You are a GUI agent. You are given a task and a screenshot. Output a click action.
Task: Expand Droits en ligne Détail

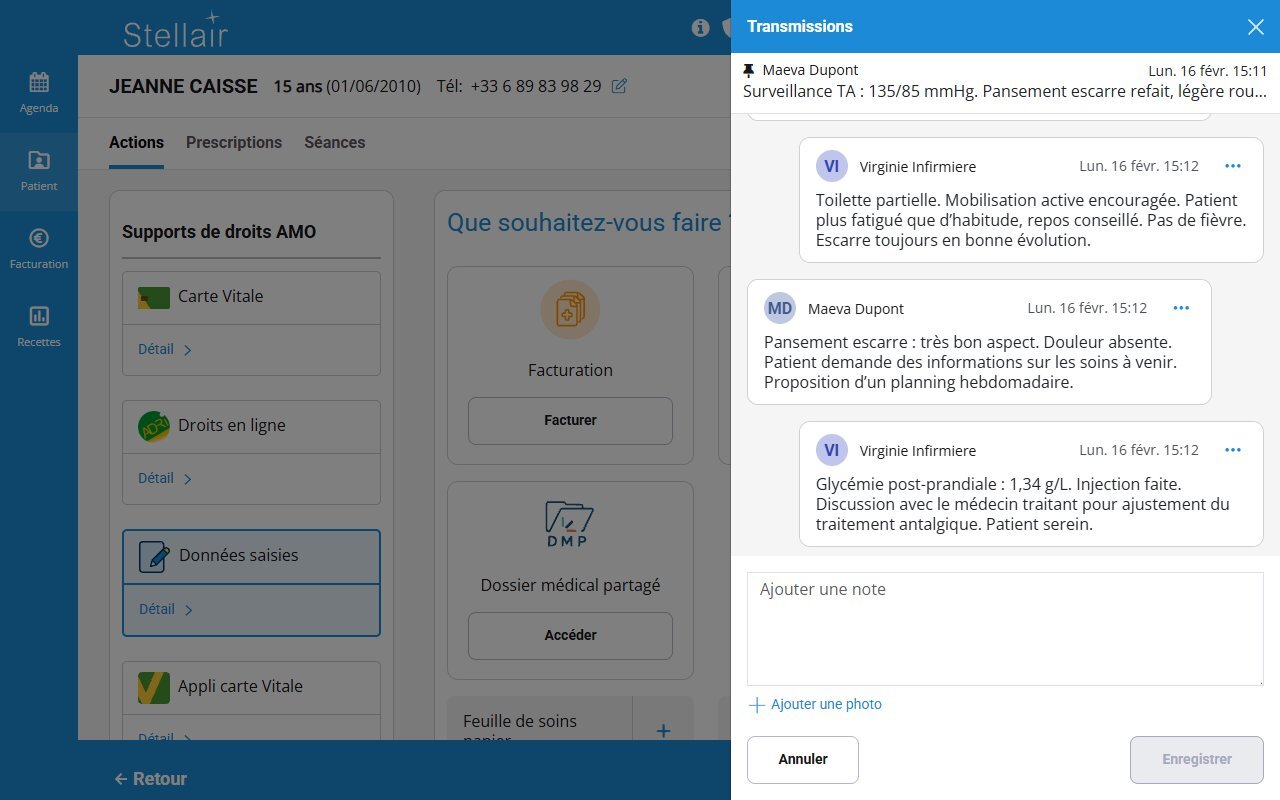point(165,479)
